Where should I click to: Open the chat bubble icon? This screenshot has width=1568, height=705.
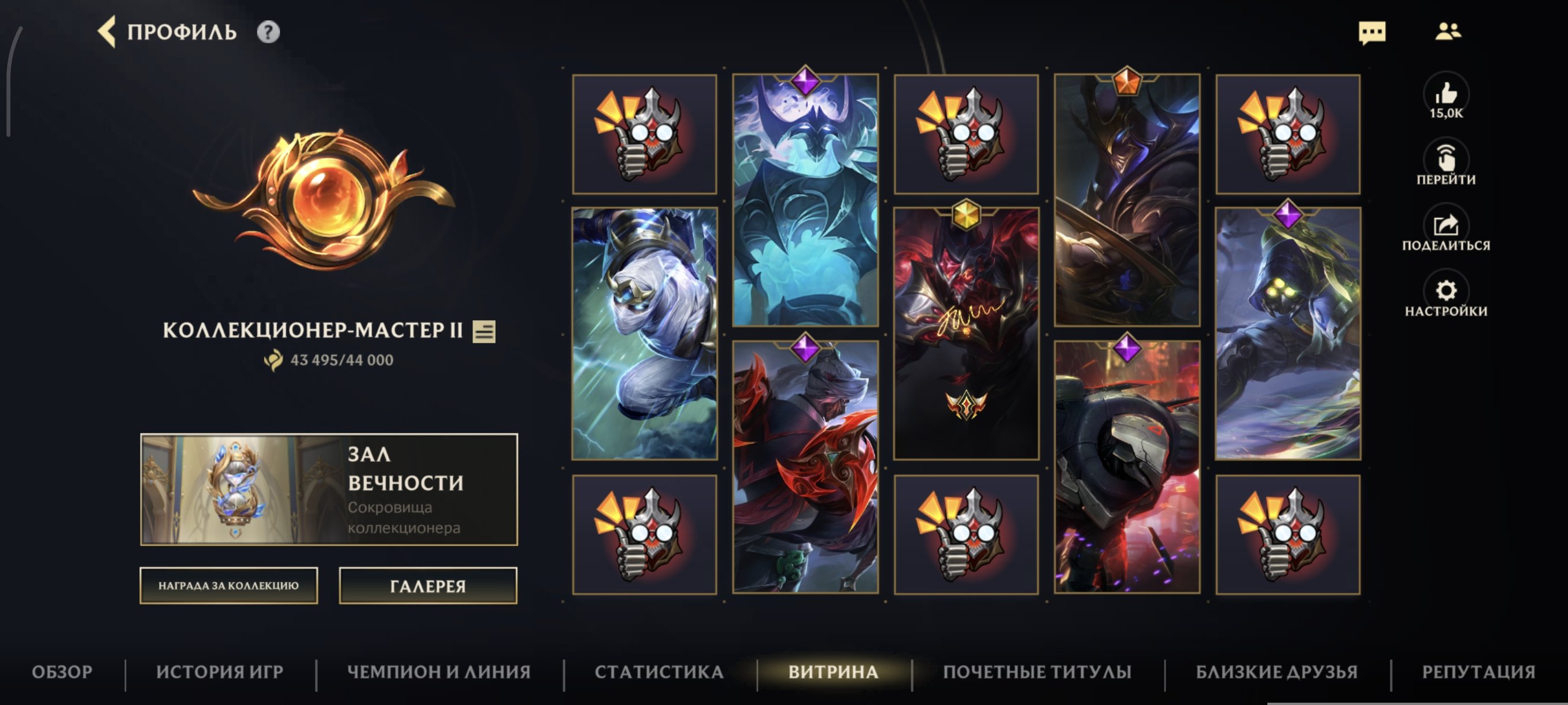(x=1371, y=32)
